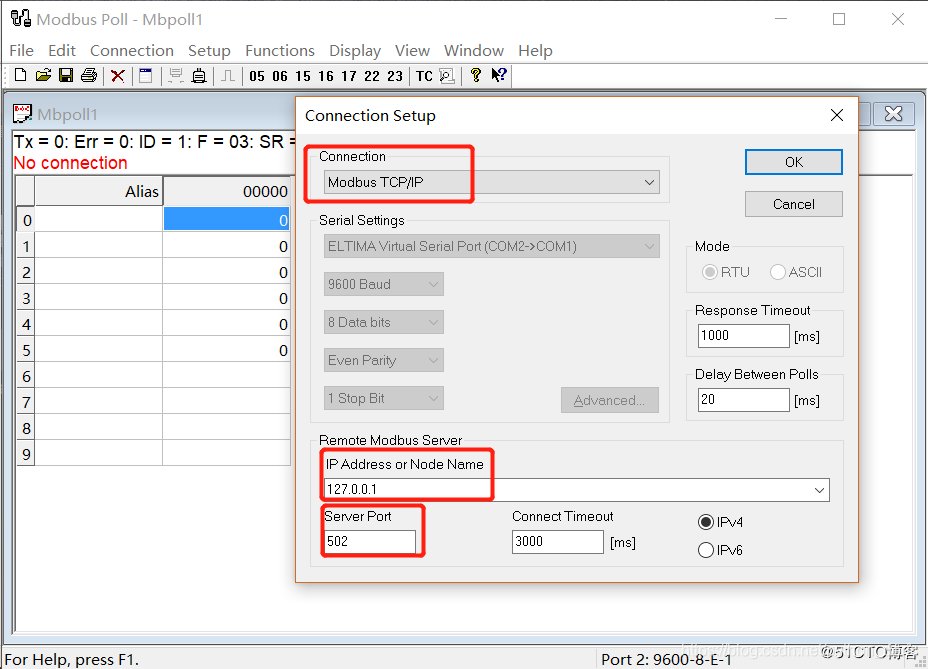Click the communication traffic magnifier icon
928x669 pixels.
[x=447, y=76]
